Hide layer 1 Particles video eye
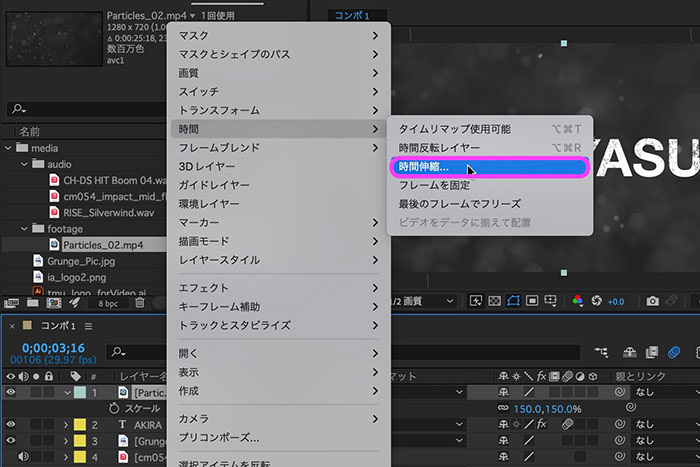 click(11, 392)
